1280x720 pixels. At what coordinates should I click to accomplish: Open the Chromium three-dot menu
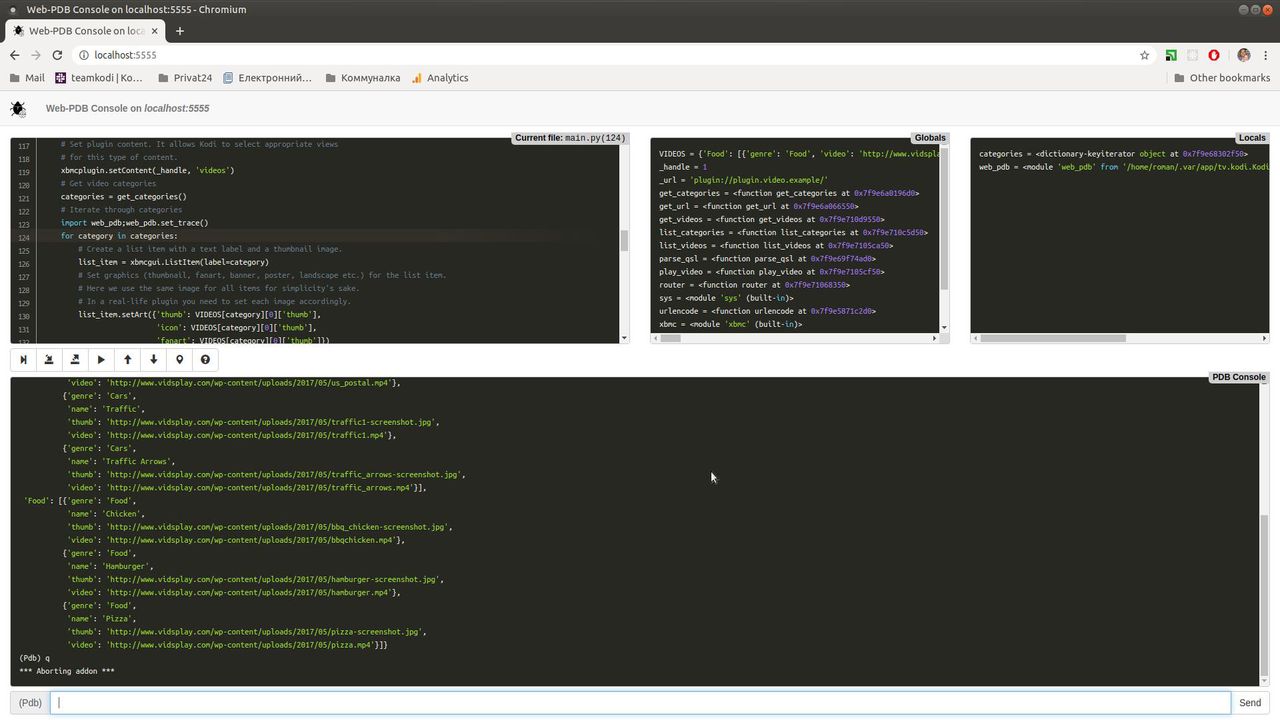click(1266, 55)
